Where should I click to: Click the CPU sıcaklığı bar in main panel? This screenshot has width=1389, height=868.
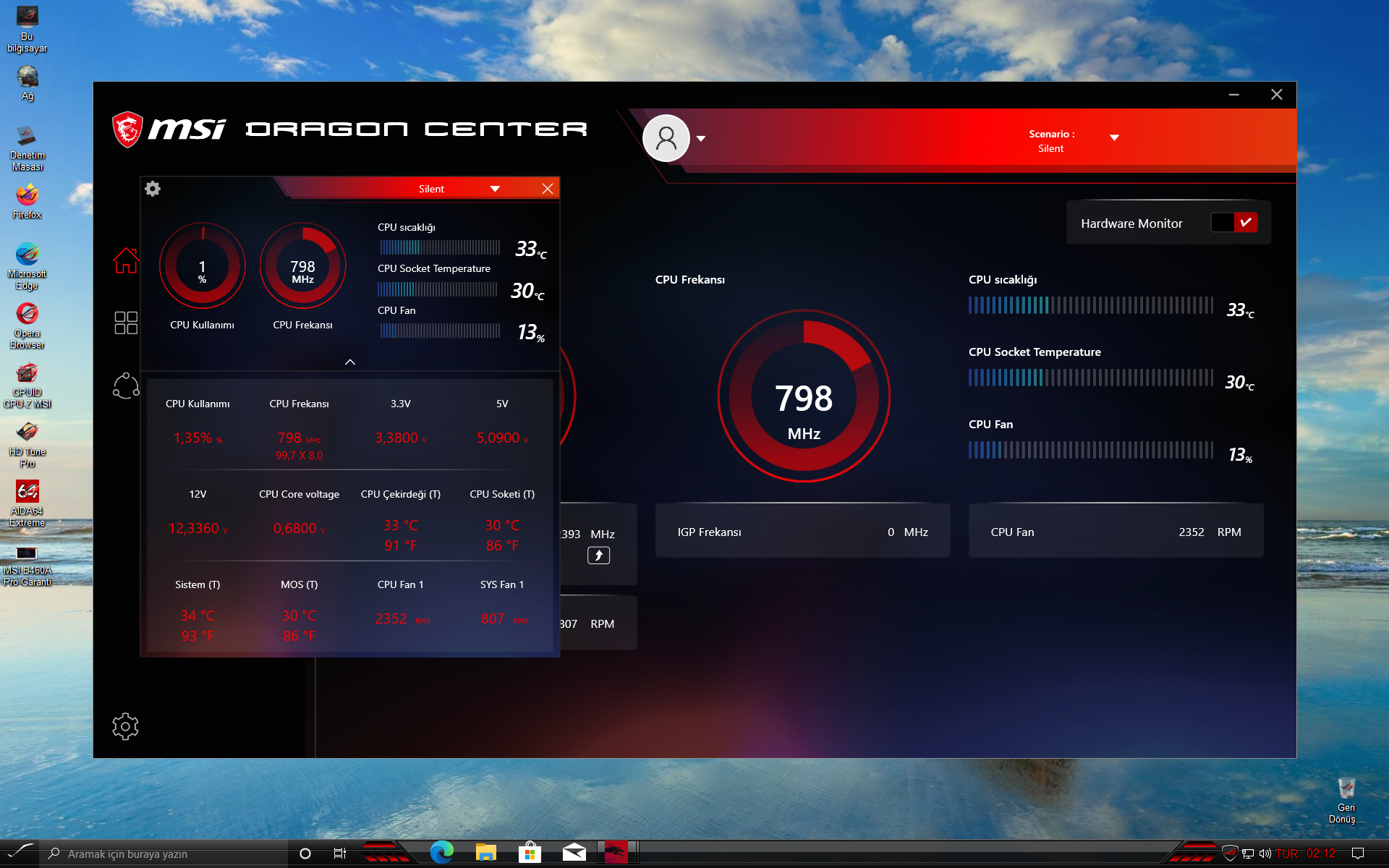[x=1091, y=305]
